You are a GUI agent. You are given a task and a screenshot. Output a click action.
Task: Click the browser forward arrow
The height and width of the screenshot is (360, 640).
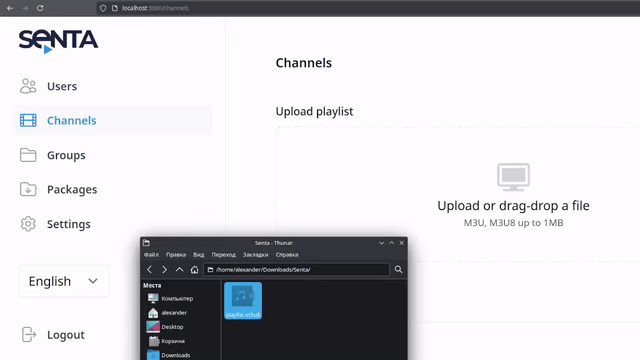(x=25, y=8)
